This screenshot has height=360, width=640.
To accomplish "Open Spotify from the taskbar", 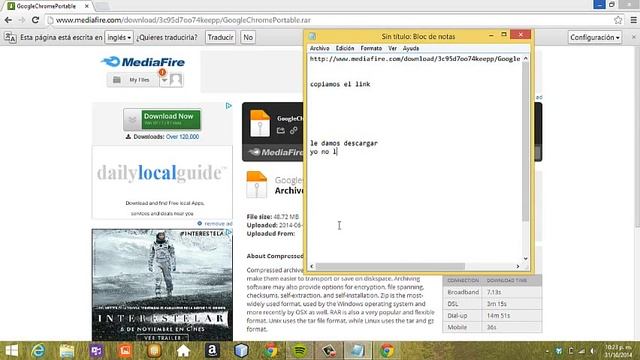I will tap(300, 351).
